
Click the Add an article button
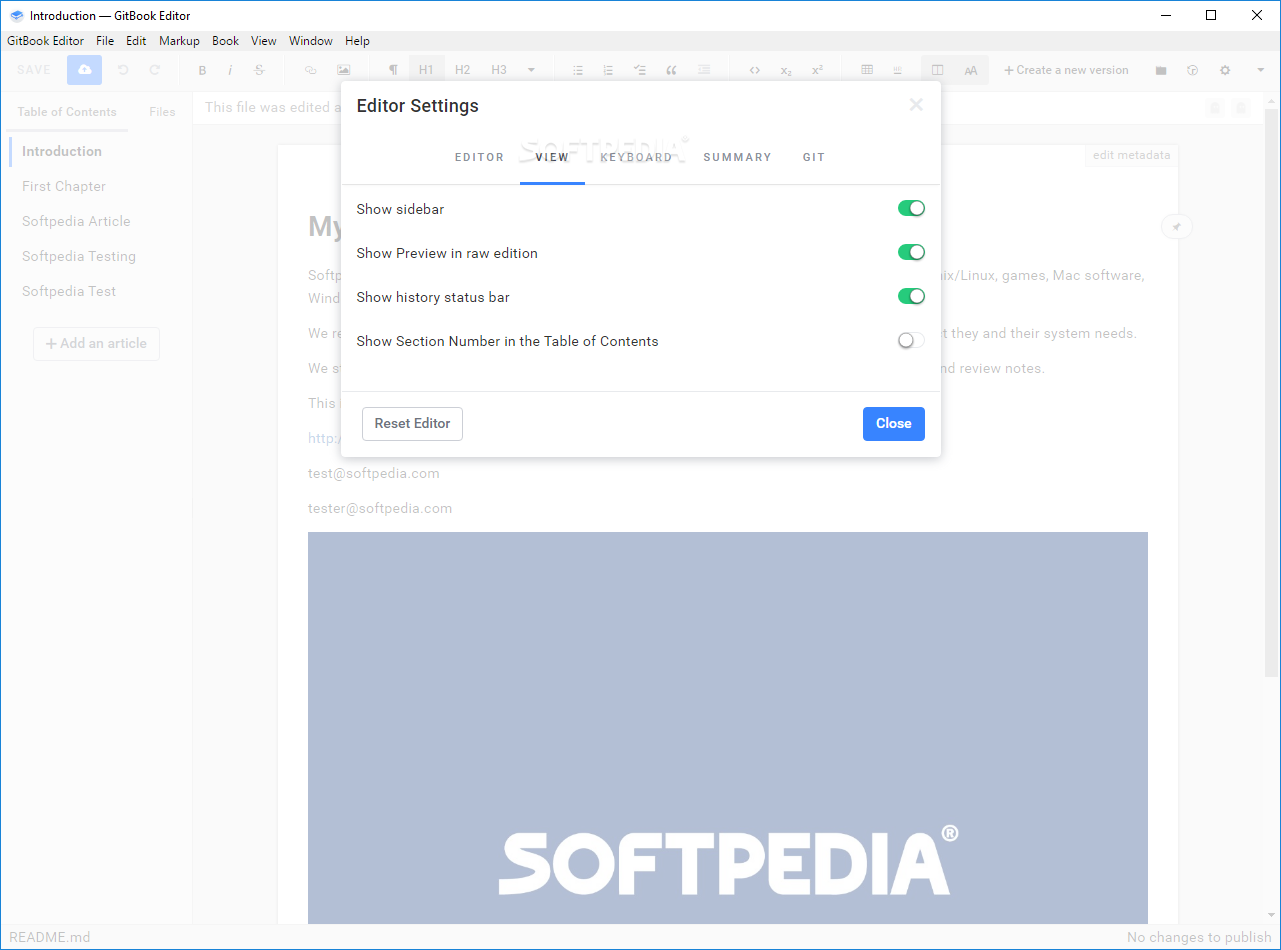click(96, 343)
